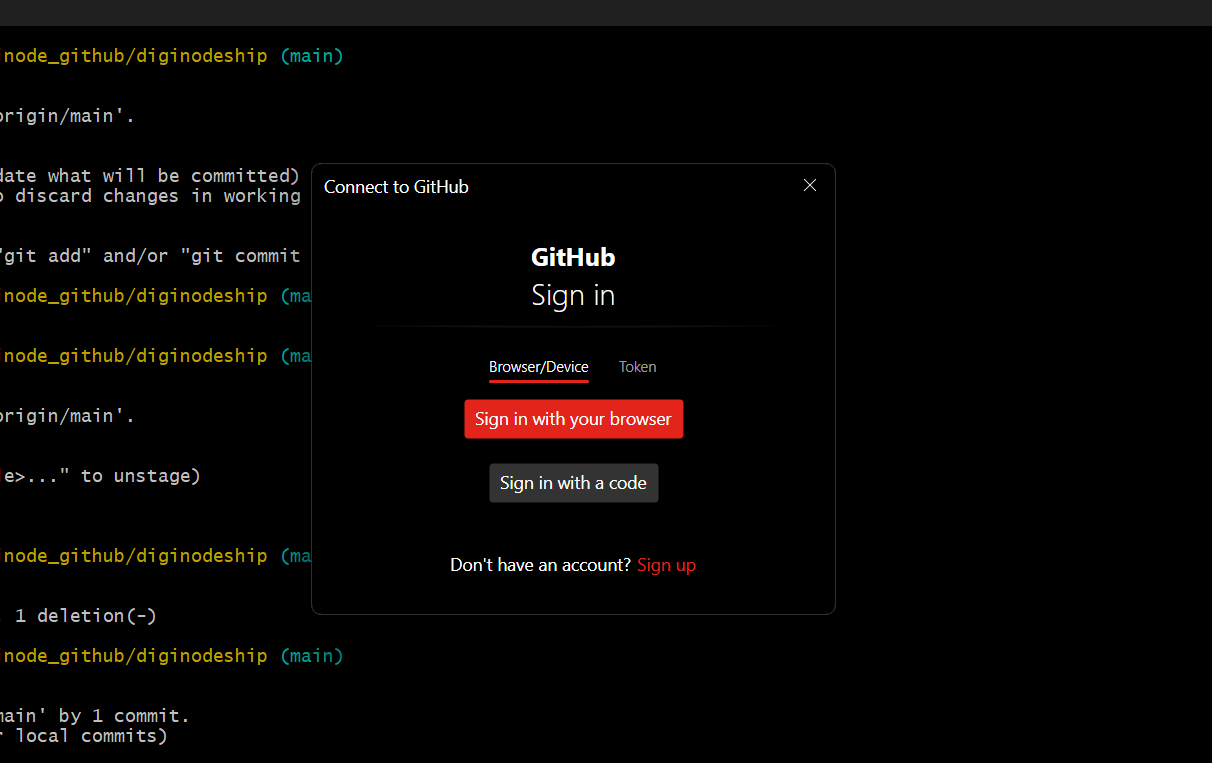This screenshot has width=1212, height=763.
Task: Click the red underline under Browser/Device
Action: [538, 381]
